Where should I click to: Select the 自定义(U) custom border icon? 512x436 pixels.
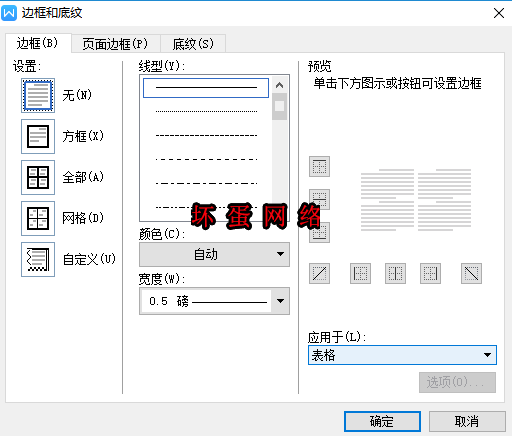coord(38,259)
